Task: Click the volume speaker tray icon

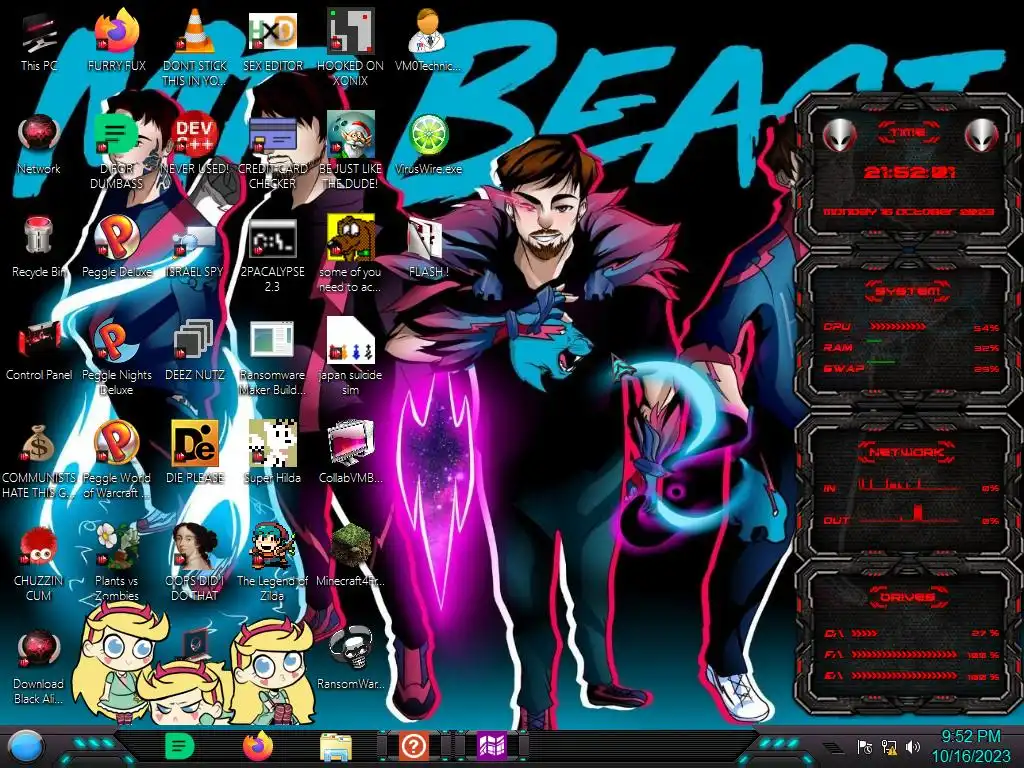Action: (913, 746)
